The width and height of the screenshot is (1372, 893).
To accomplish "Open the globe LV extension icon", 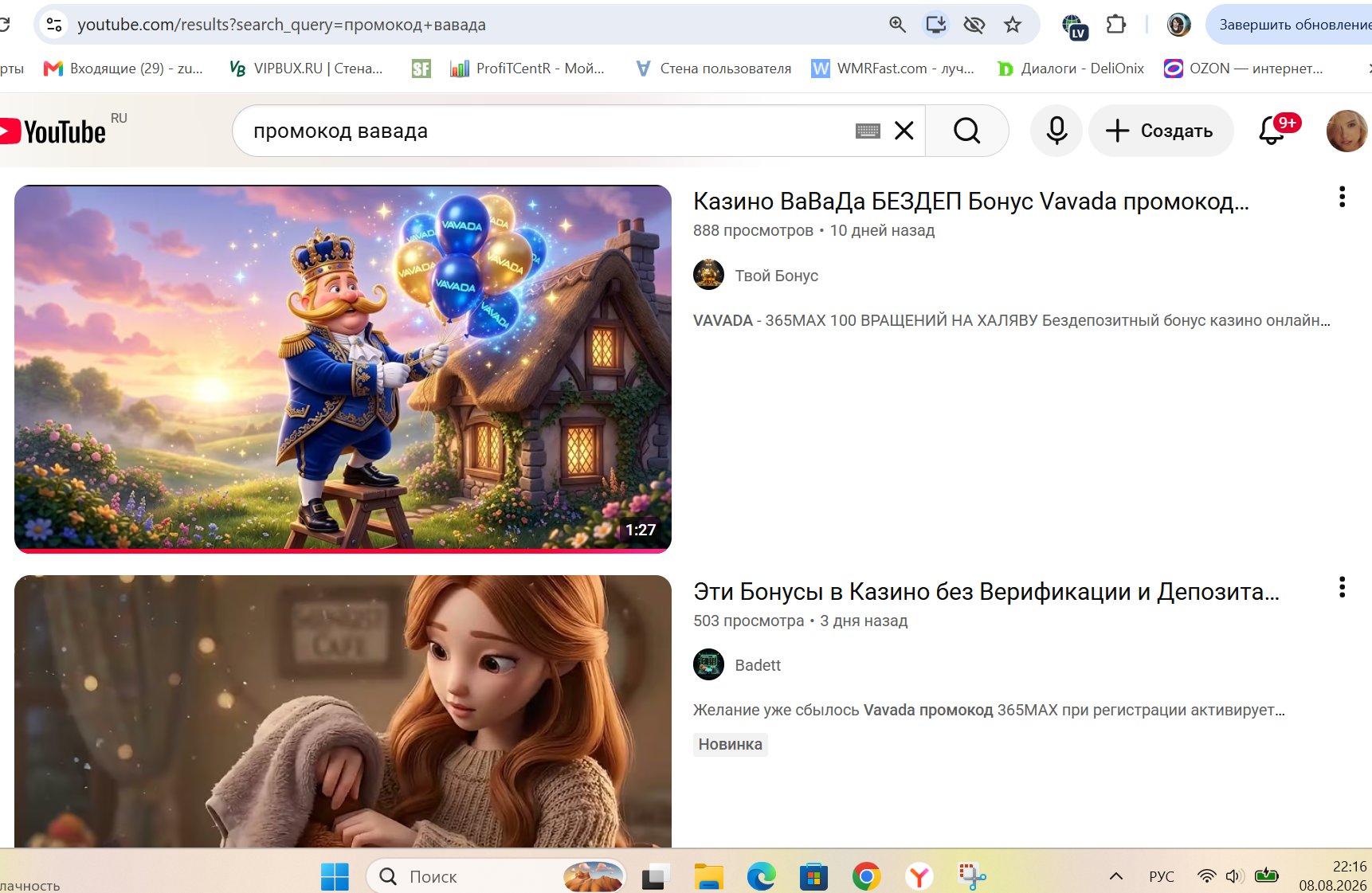I will [1075, 26].
